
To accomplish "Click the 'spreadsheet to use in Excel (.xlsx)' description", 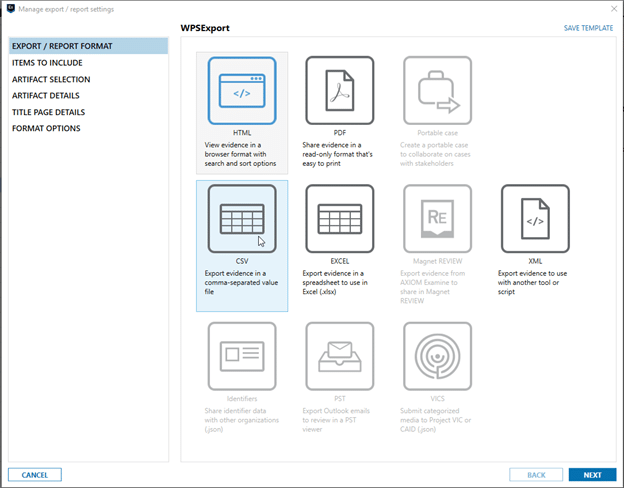I will click(335, 282).
